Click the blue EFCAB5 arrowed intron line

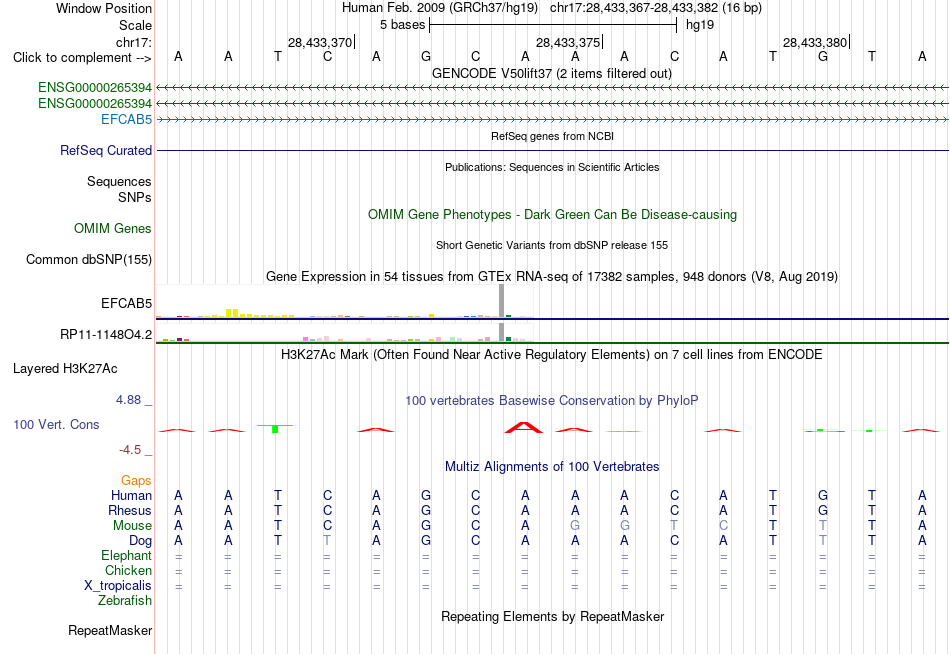(553, 120)
